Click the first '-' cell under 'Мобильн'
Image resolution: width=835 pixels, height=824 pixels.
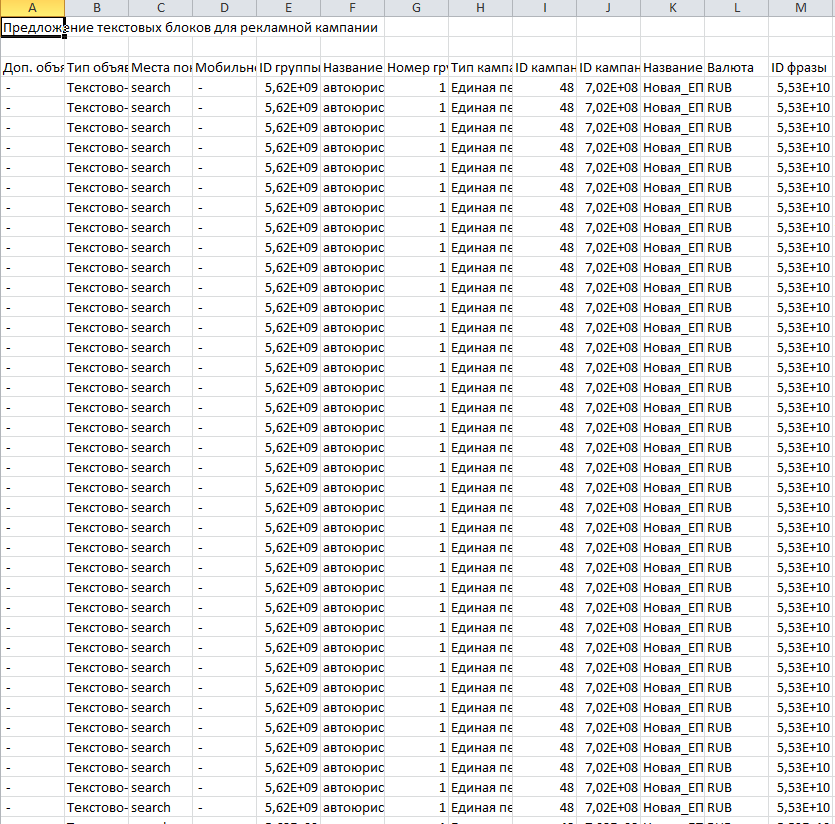tap(224, 87)
